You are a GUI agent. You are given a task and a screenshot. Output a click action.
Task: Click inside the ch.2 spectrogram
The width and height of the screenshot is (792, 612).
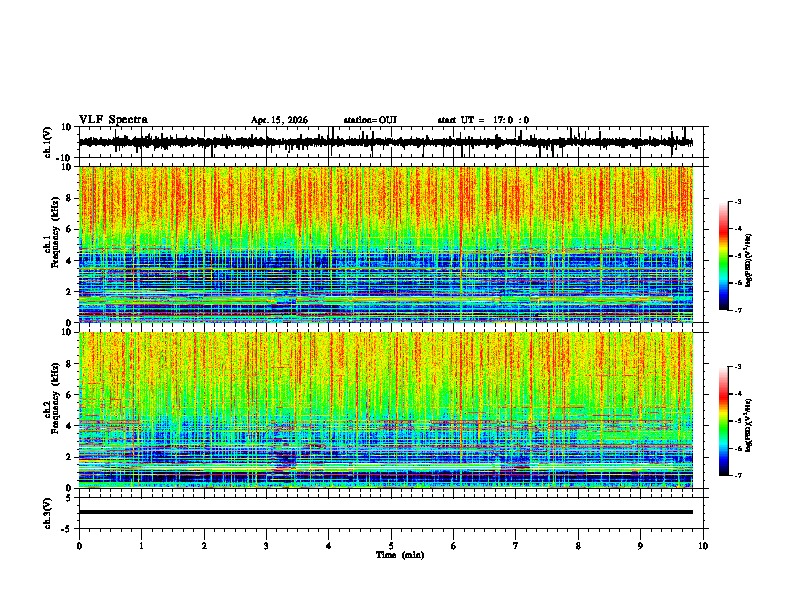click(386, 410)
